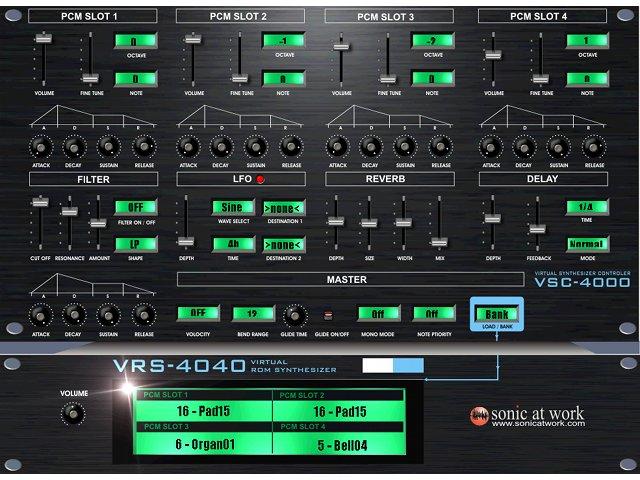Toggle the Load / Bank button
Viewport: 640px width, 480px height.
click(497, 314)
